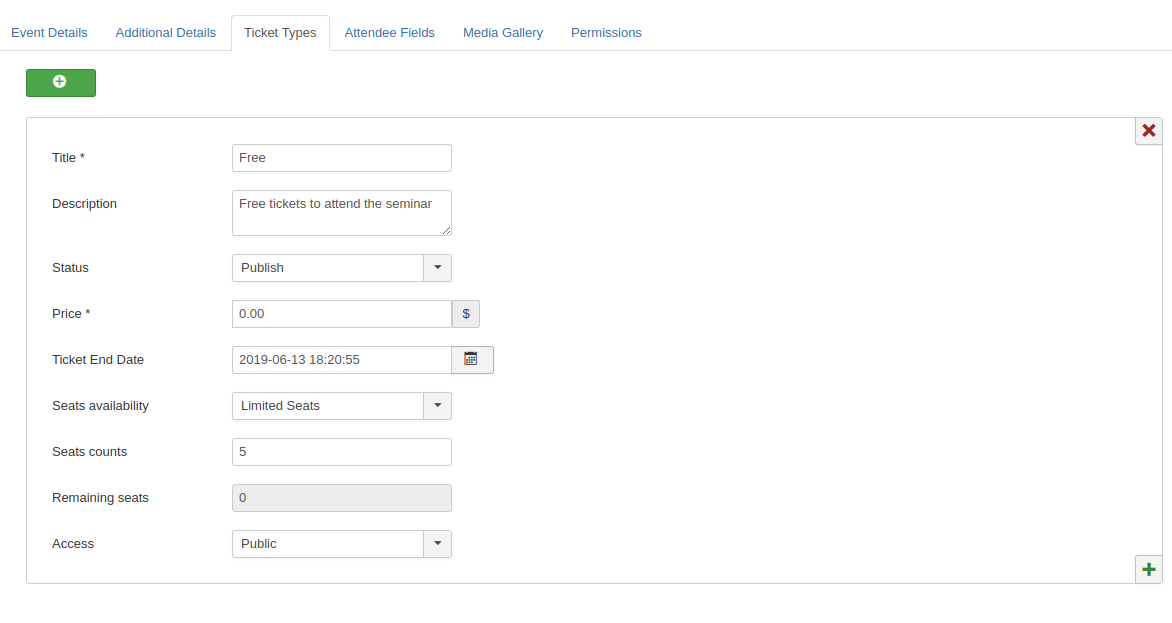Select the Publish status combo box
The height and width of the screenshot is (623, 1172).
(342, 268)
